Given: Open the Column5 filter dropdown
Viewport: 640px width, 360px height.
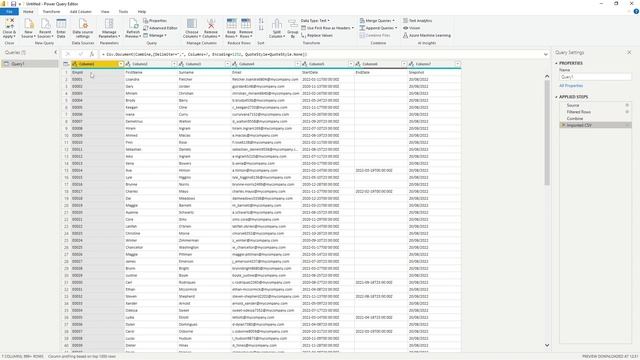Looking at the screenshot, I should [x=351, y=64].
